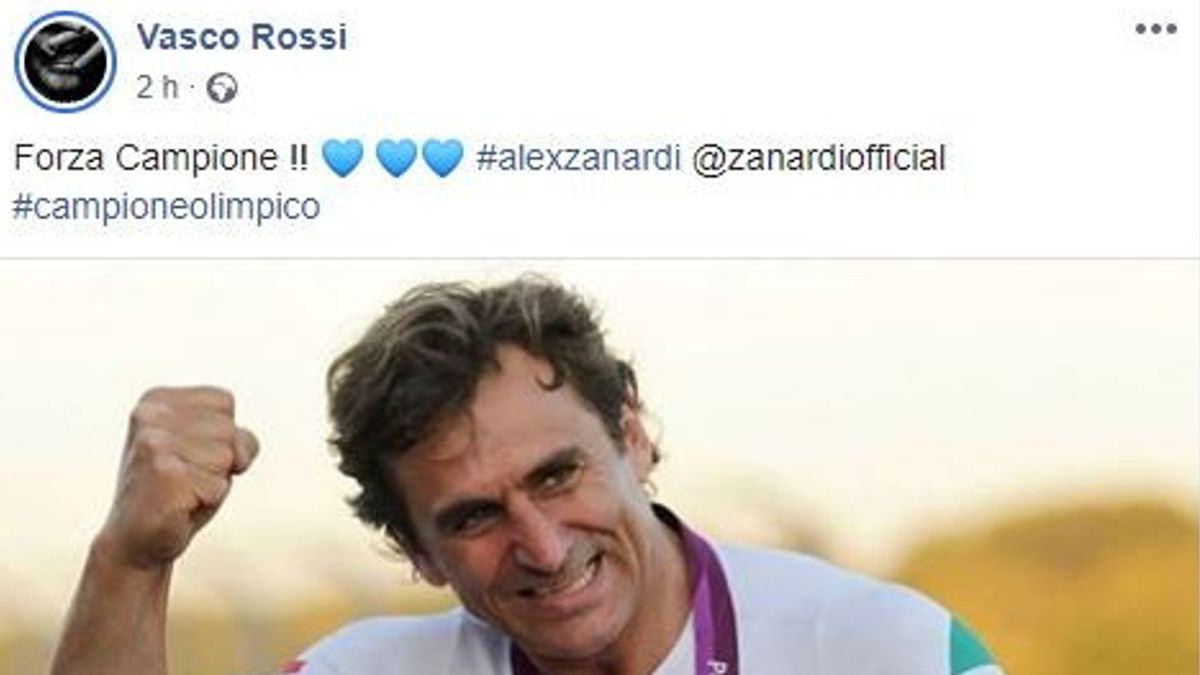Click the Vasco Rossi page name

[x=241, y=36]
